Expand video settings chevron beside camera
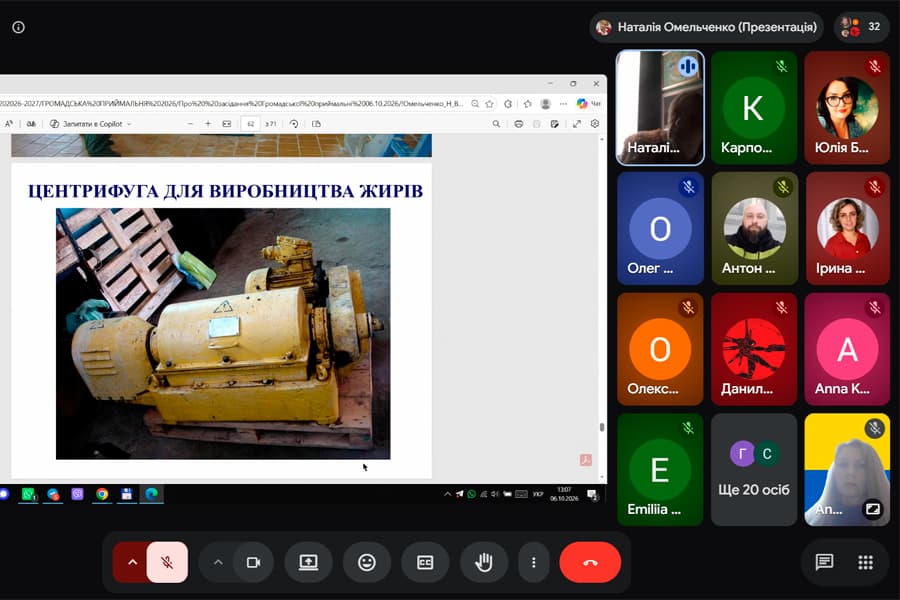900x600 pixels. coord(218,563)
